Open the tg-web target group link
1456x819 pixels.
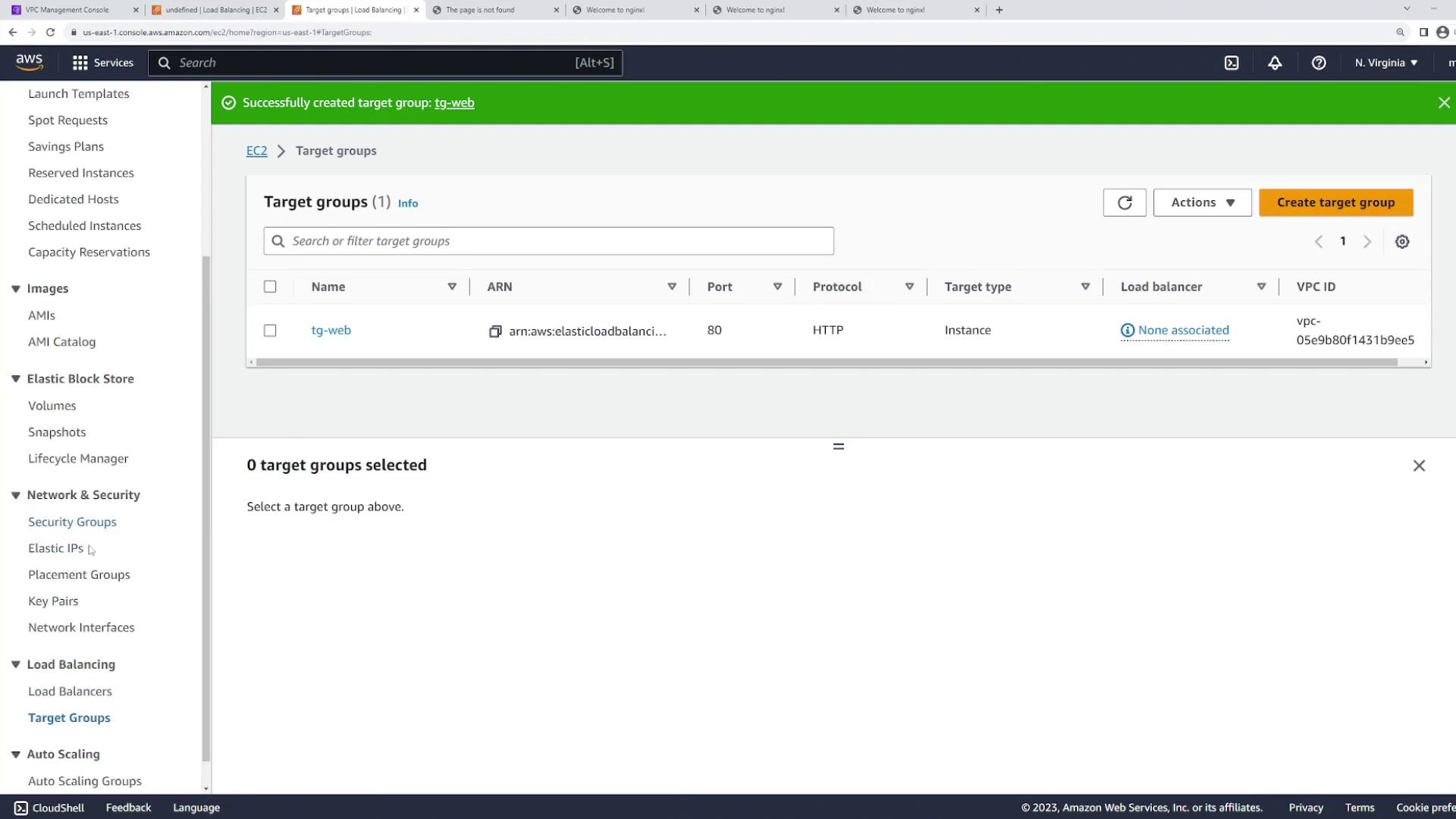[x=331, y=330]
